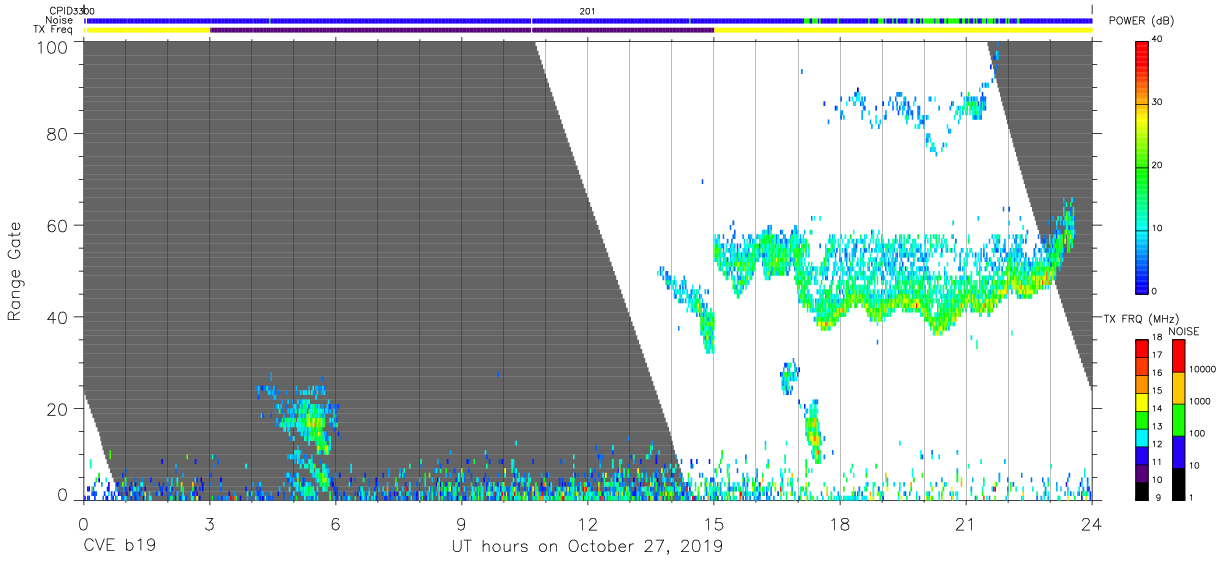The width and height of the screenshot is (1228, 567).
Task: Select the 40 label on the power scale
Action: [1157, 40]
